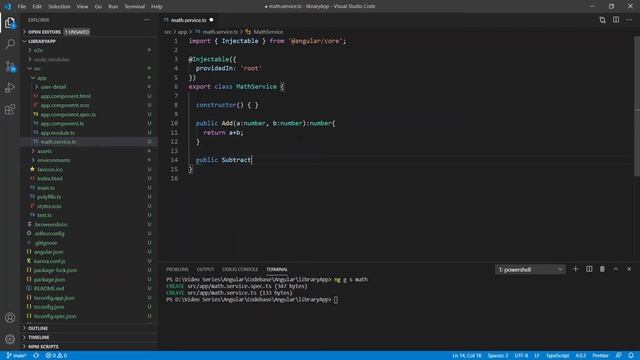Open errors and warnings count in status bar
The width and height of the screenshot is (640, 360).
tap(56, 356)
